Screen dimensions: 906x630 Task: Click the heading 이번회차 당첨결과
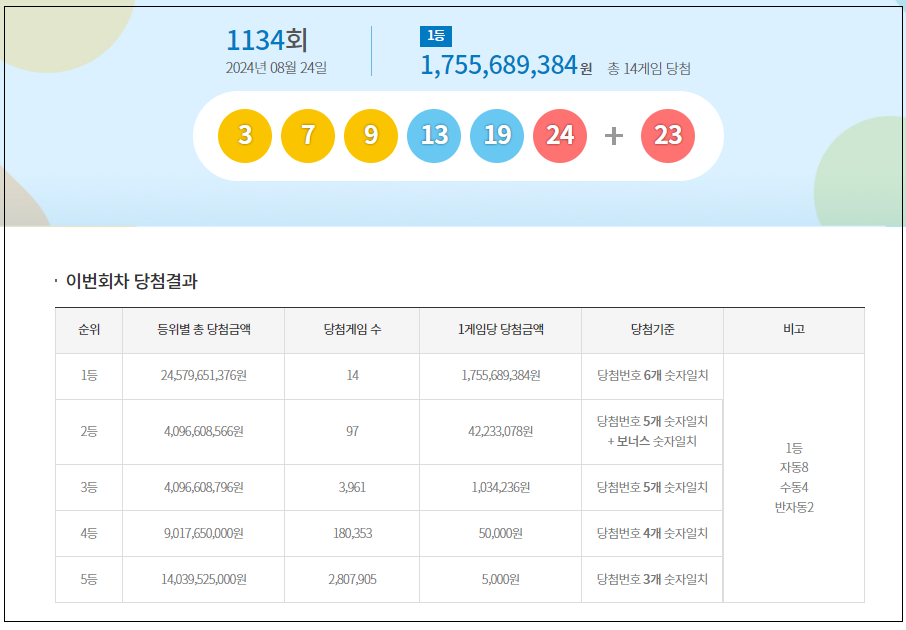[132, 281]
